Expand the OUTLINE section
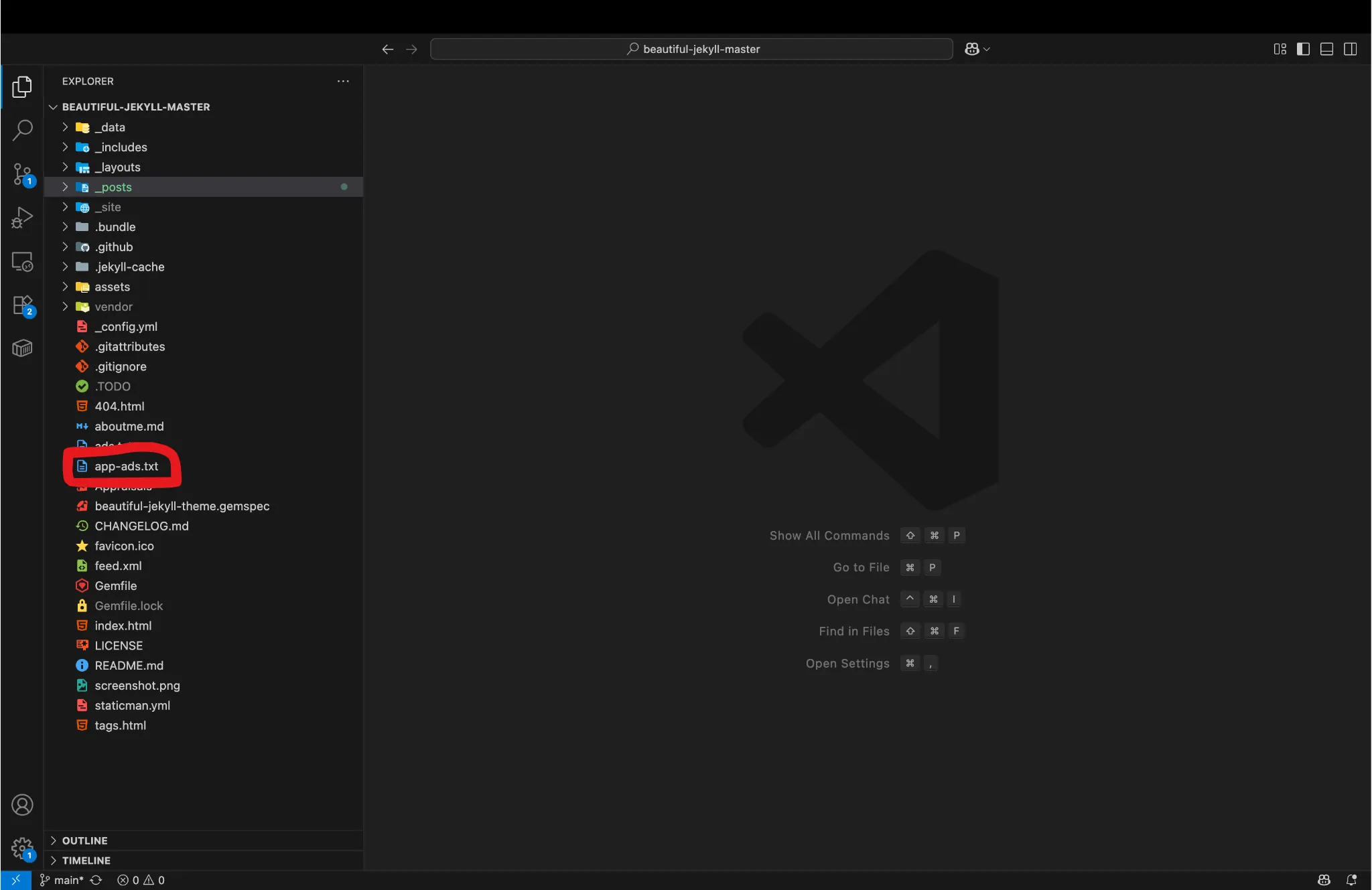This screenshot has width=1372, height=890. (x=84, y=840)
